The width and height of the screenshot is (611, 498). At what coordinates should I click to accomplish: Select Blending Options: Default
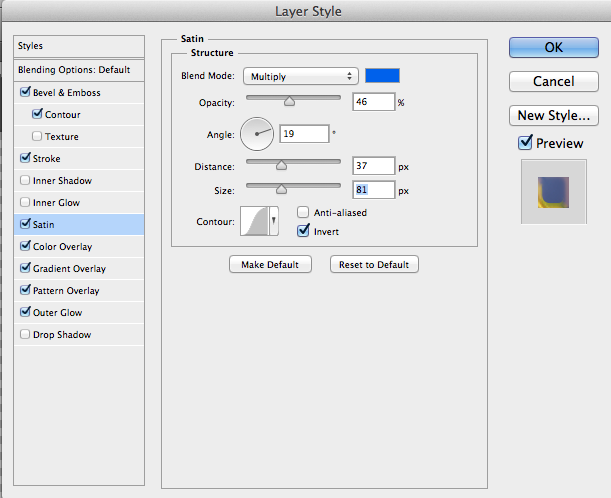click(79, 70)
